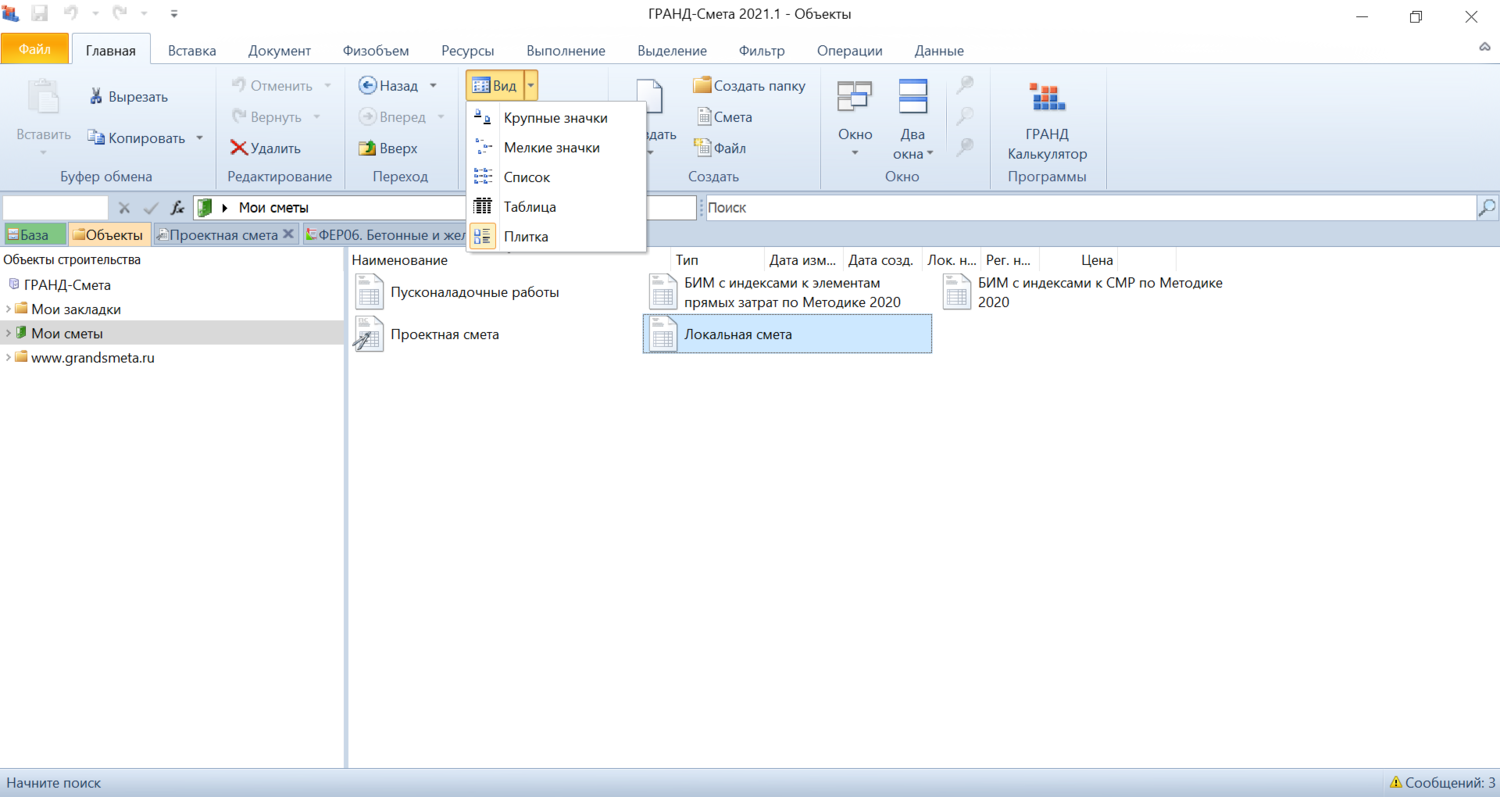The image size is (1500, 797).
Task: Open the Вид dropdown arrow
Action: pos(531,86)
